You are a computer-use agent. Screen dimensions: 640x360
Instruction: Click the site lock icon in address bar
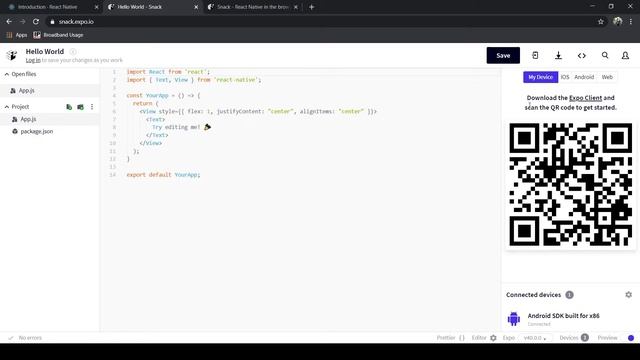[52, 22]
